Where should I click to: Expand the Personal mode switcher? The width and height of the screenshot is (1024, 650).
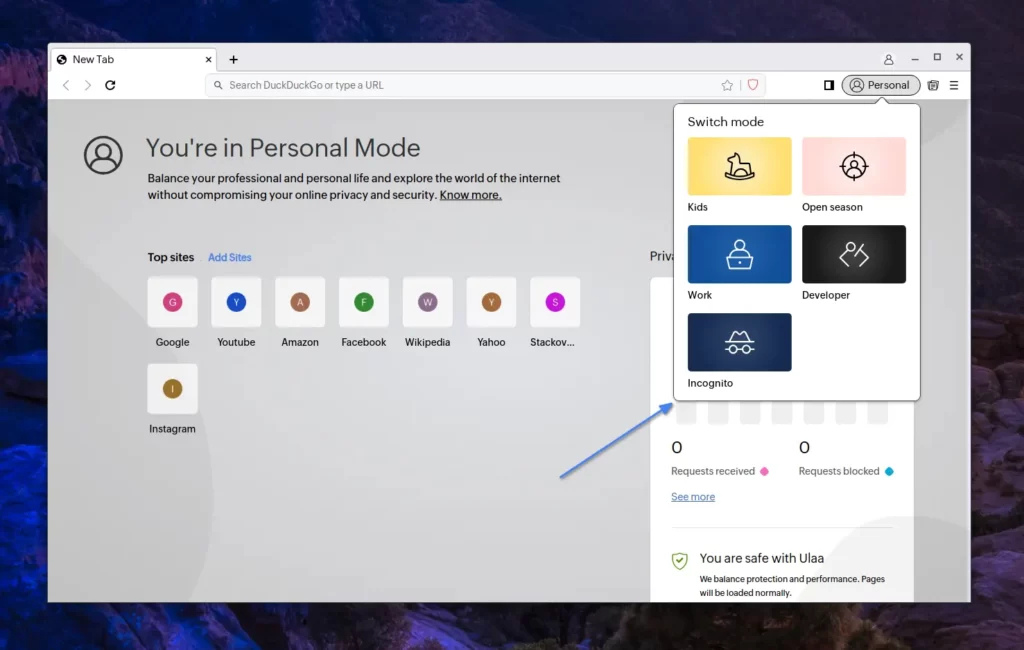tap(880, 85)
